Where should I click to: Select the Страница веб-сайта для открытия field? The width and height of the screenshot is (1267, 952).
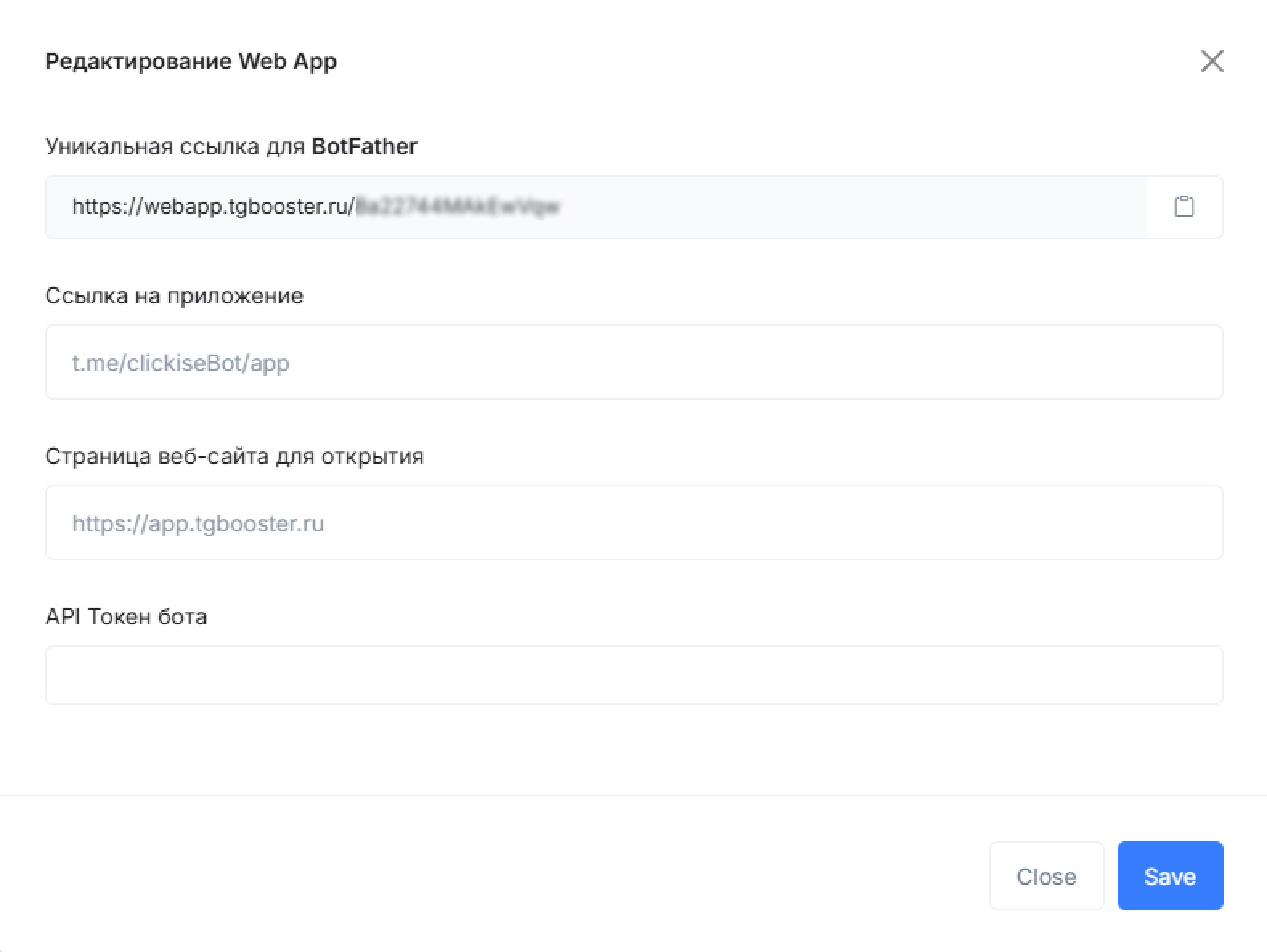(x=633, y=523)
